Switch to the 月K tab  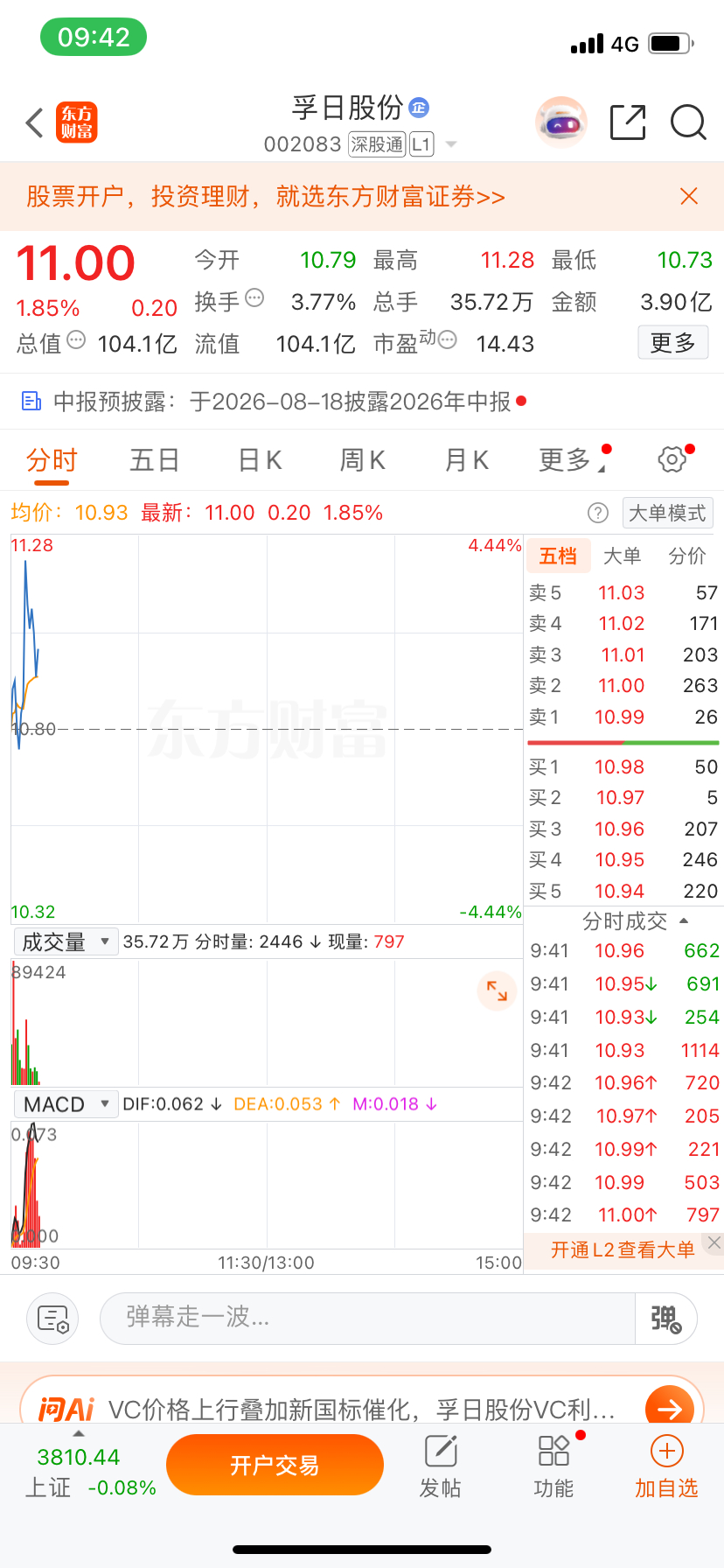467,460
